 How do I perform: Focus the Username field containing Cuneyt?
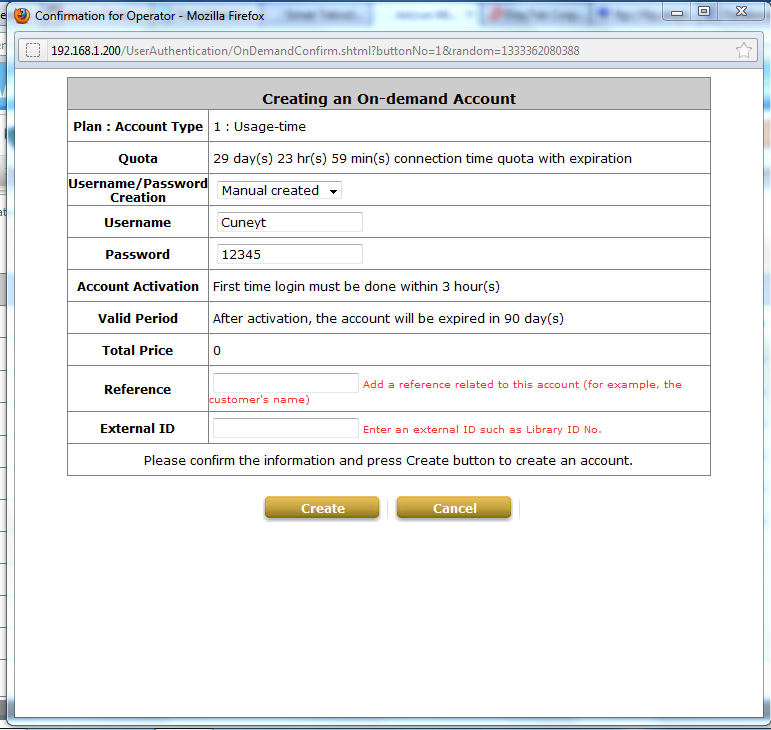pyautogui.click(x=289, y=222)
